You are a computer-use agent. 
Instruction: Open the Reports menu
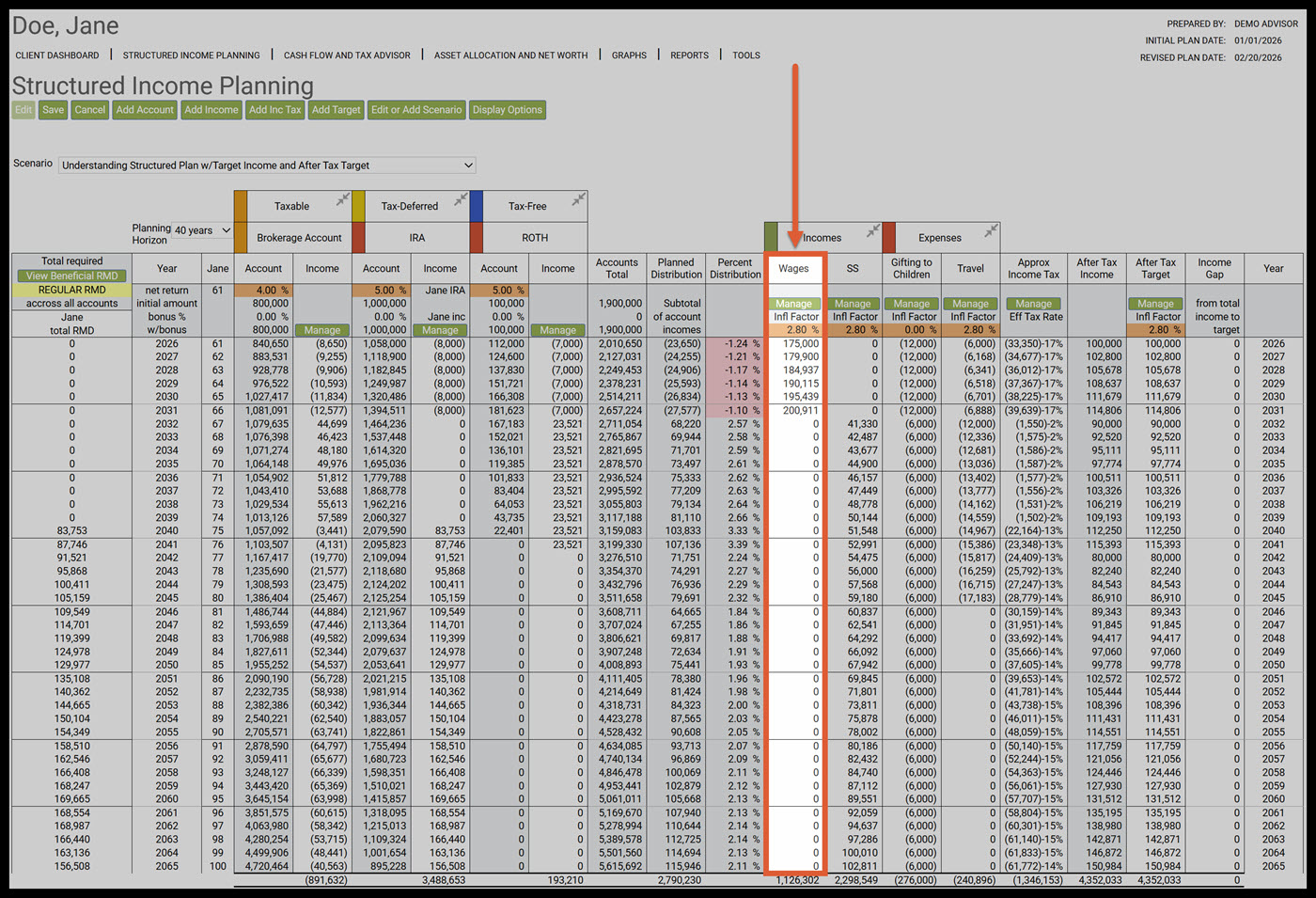coord(689,55)
